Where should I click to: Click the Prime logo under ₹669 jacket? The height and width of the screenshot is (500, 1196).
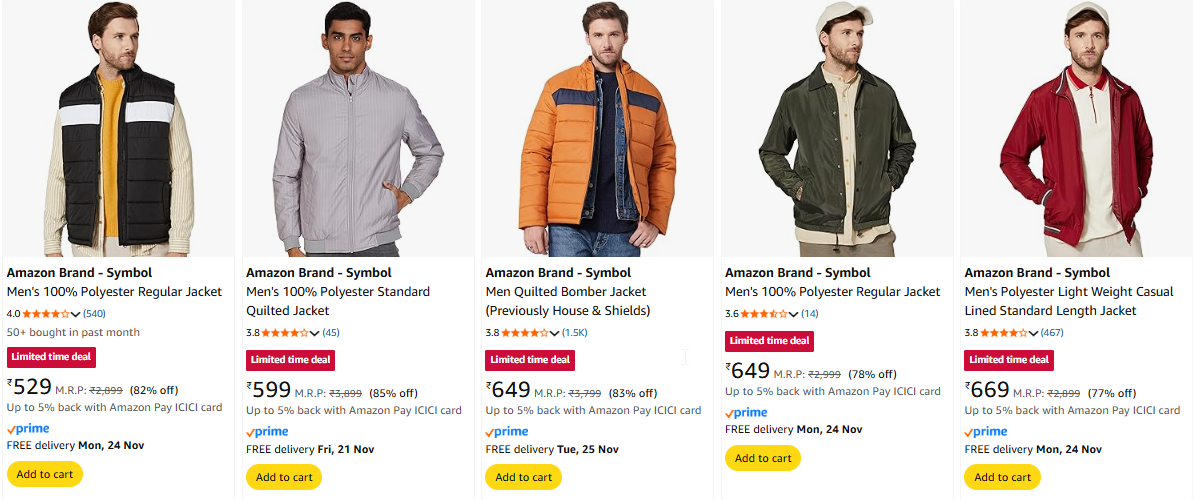click(x=986, y=432)
